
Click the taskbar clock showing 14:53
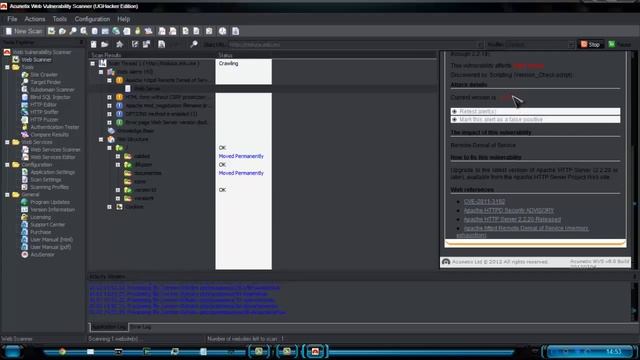(x=613, y=351)
